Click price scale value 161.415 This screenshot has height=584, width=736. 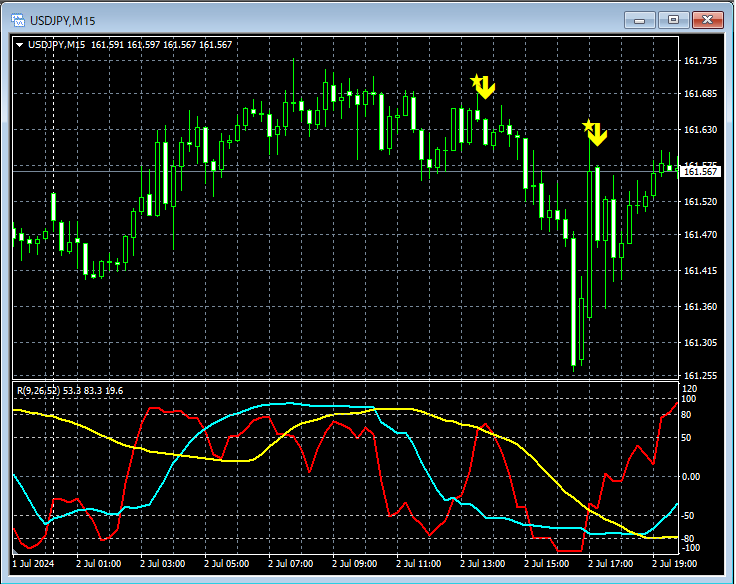(x=700, y=271)
